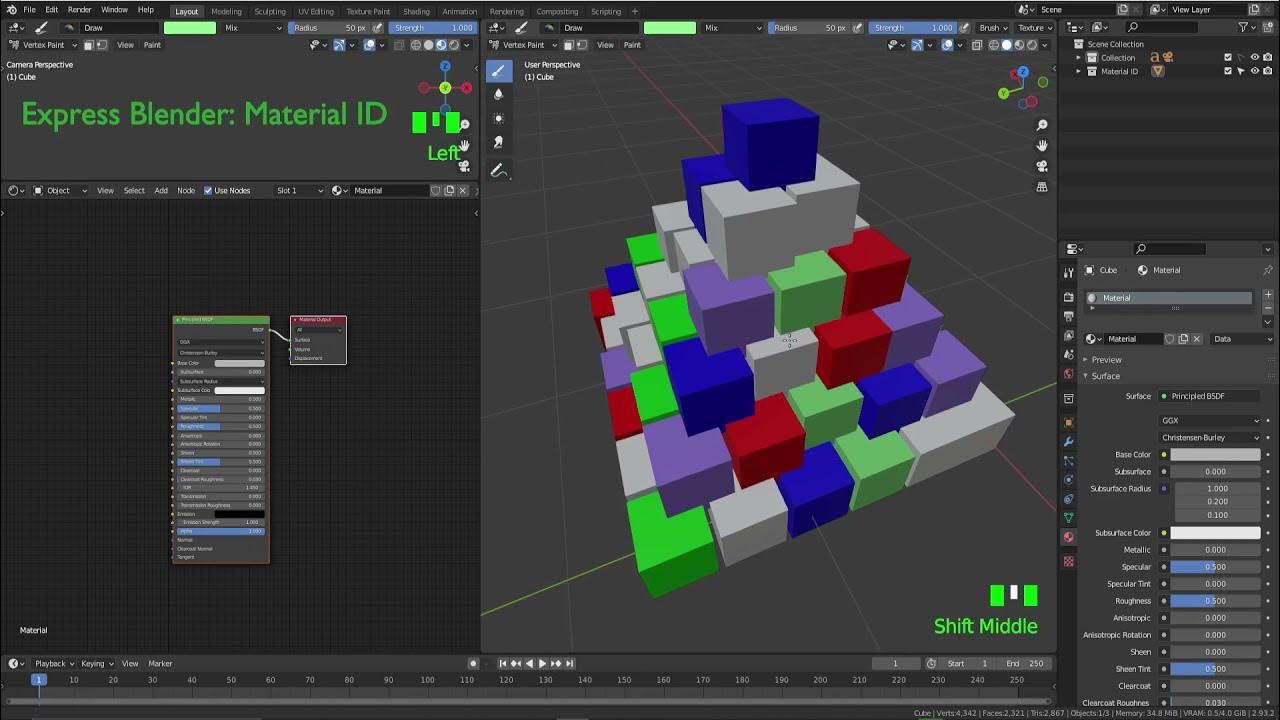Image resolution: width=1280 pixels, height=720 pixels.
Task: Open the Object properties tab icon
Action: 1068,422
